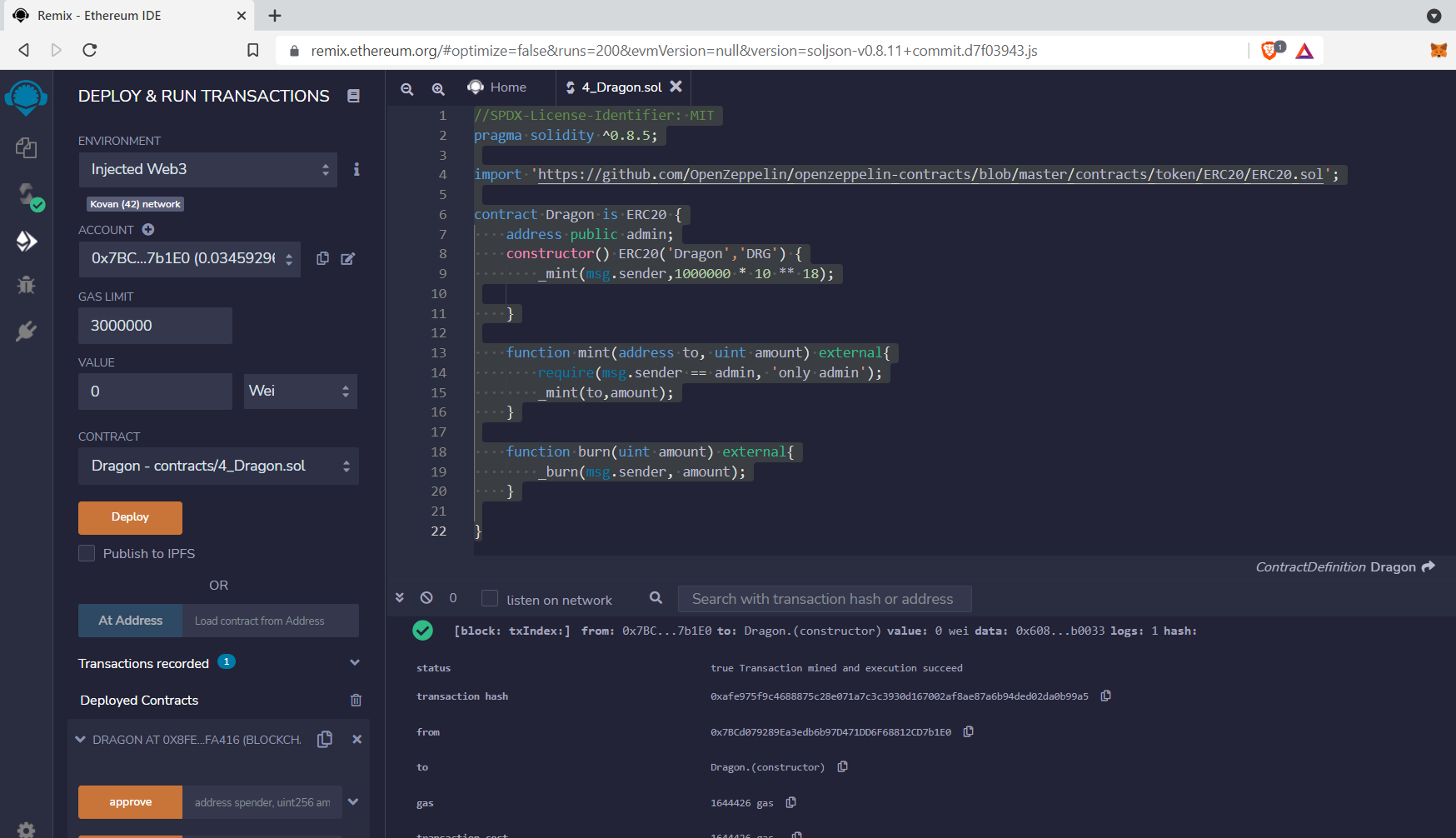The width and height of the screenshot is (1456, 838).
Task: Copy the transaction hash value
Action: click(1106, 696)
